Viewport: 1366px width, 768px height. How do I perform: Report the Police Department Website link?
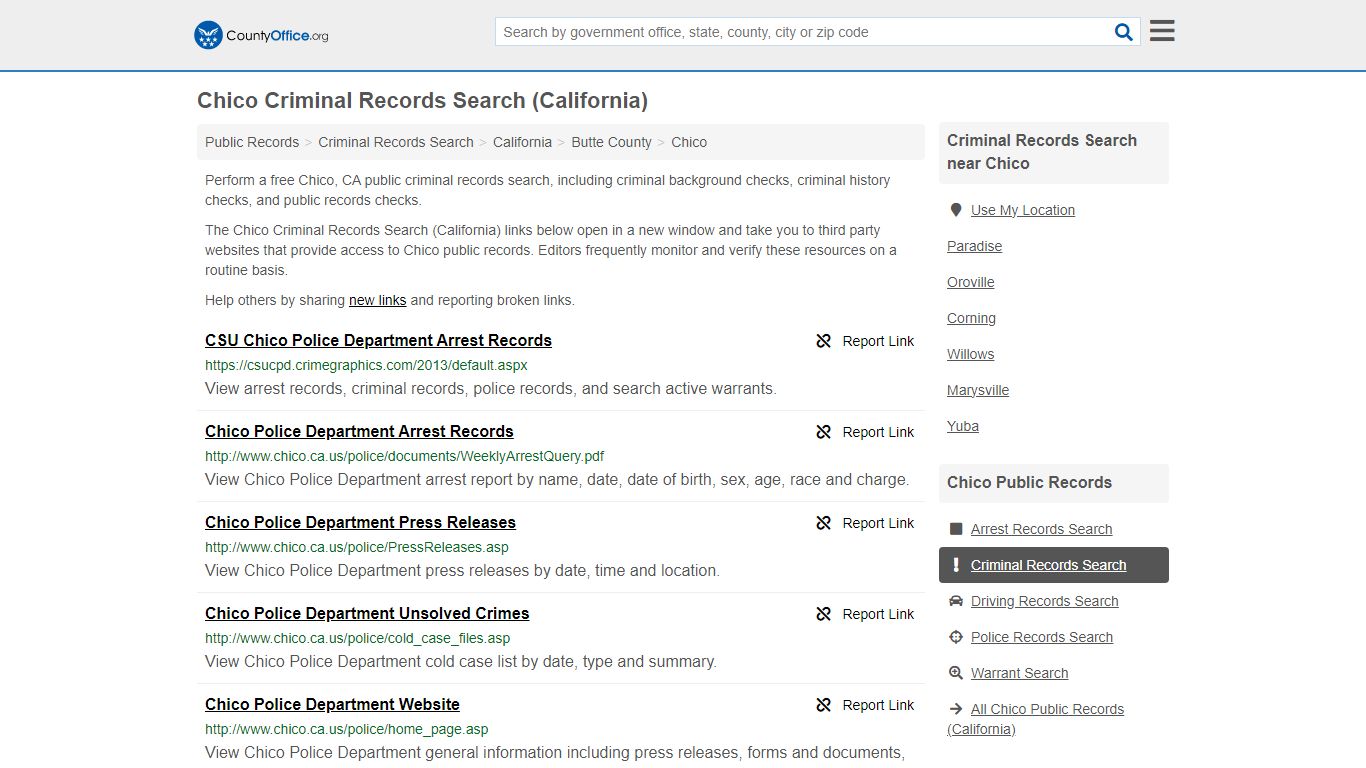tap(865, 705)
